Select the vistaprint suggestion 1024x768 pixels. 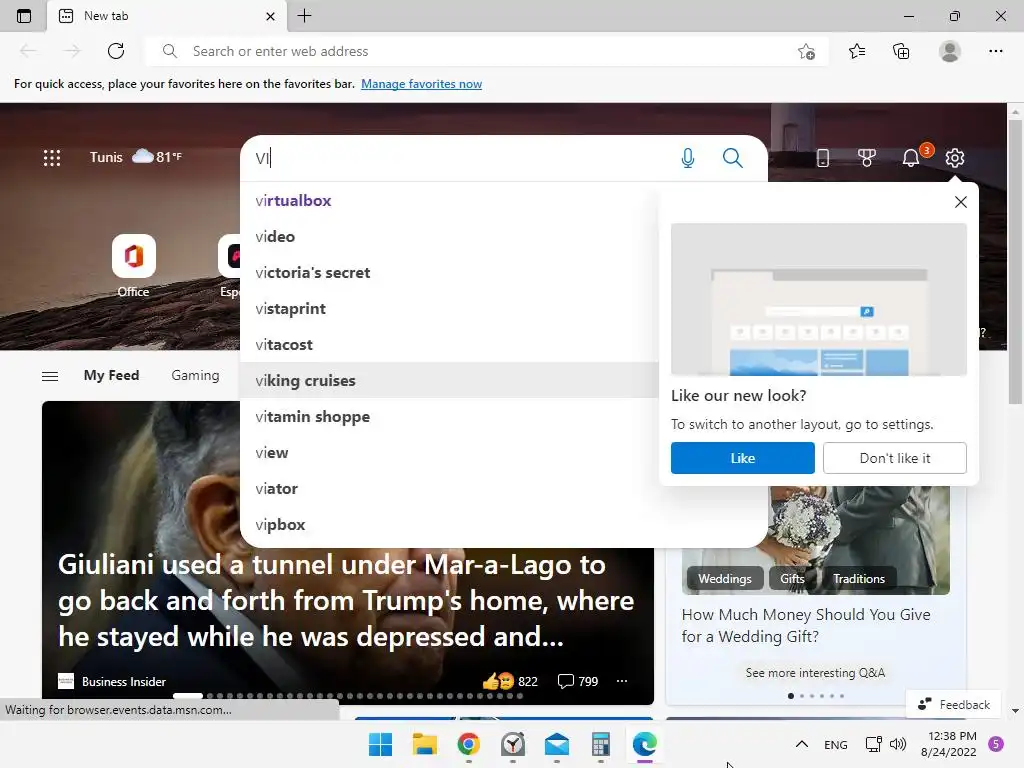(449, 308)
